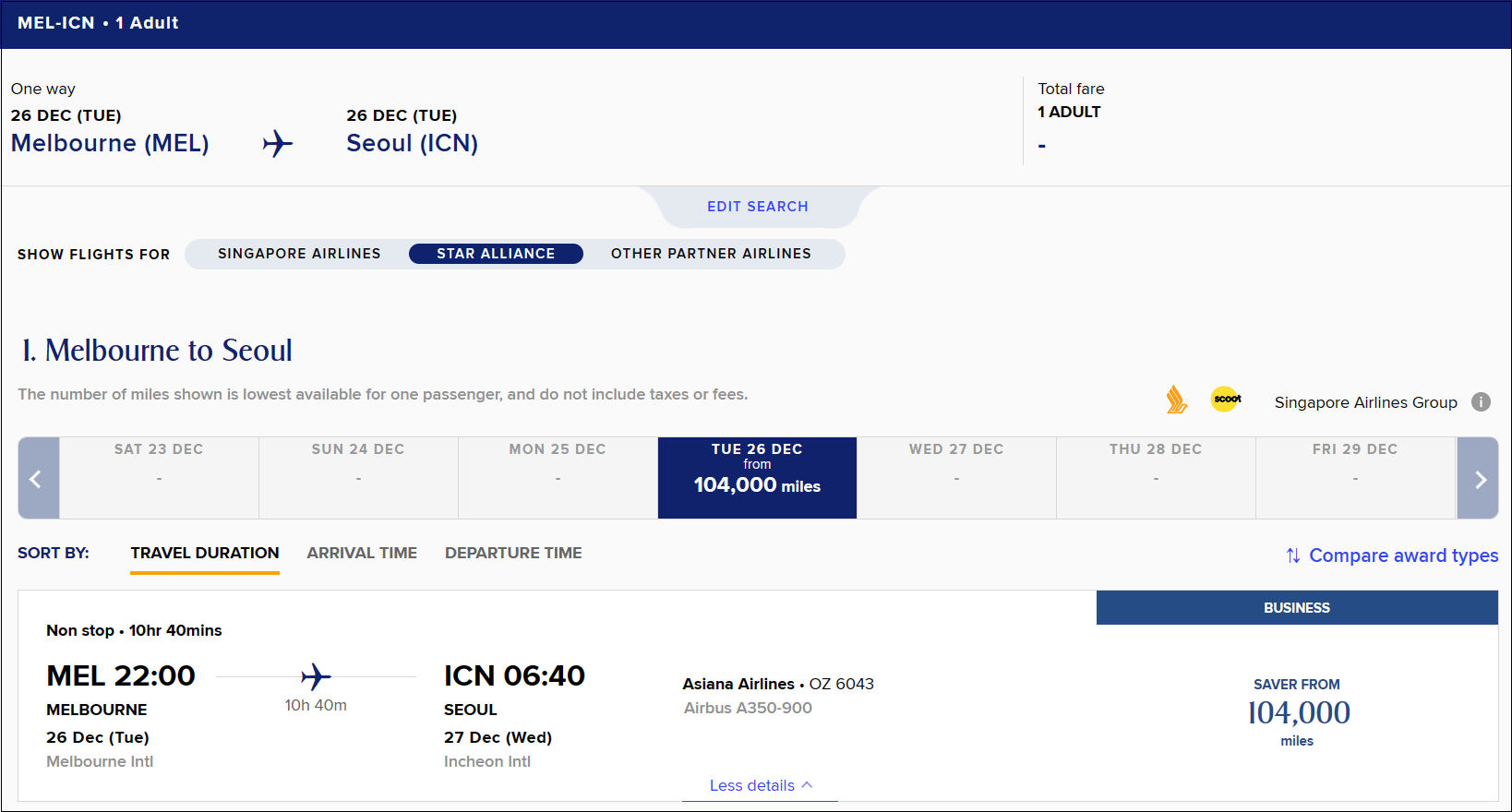Click Seoul (ICN) destination text
Screen dimensions: 1512x812
(412, 144)
